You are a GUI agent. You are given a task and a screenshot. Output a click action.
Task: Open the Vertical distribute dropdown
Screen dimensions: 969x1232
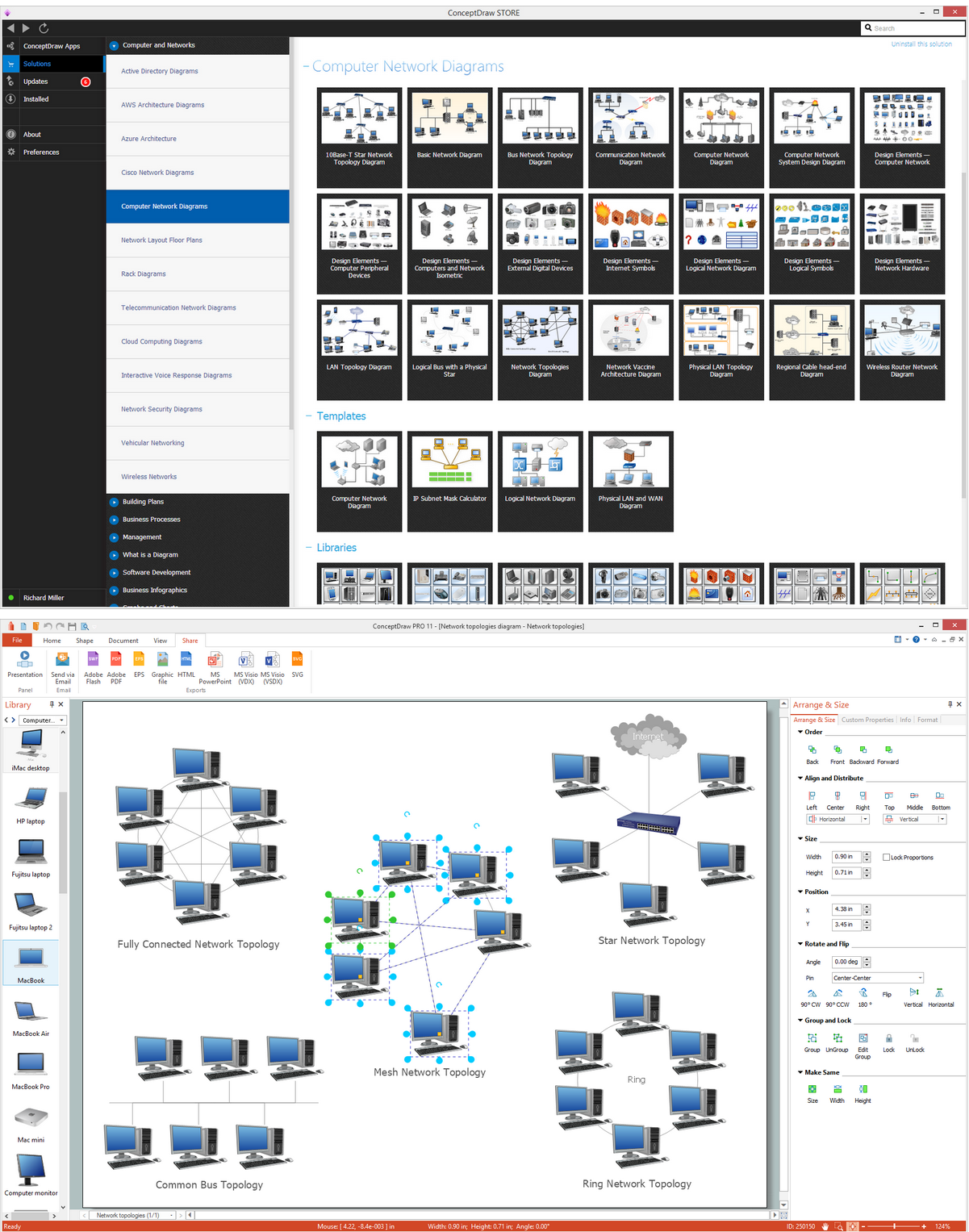pos(942,819)
